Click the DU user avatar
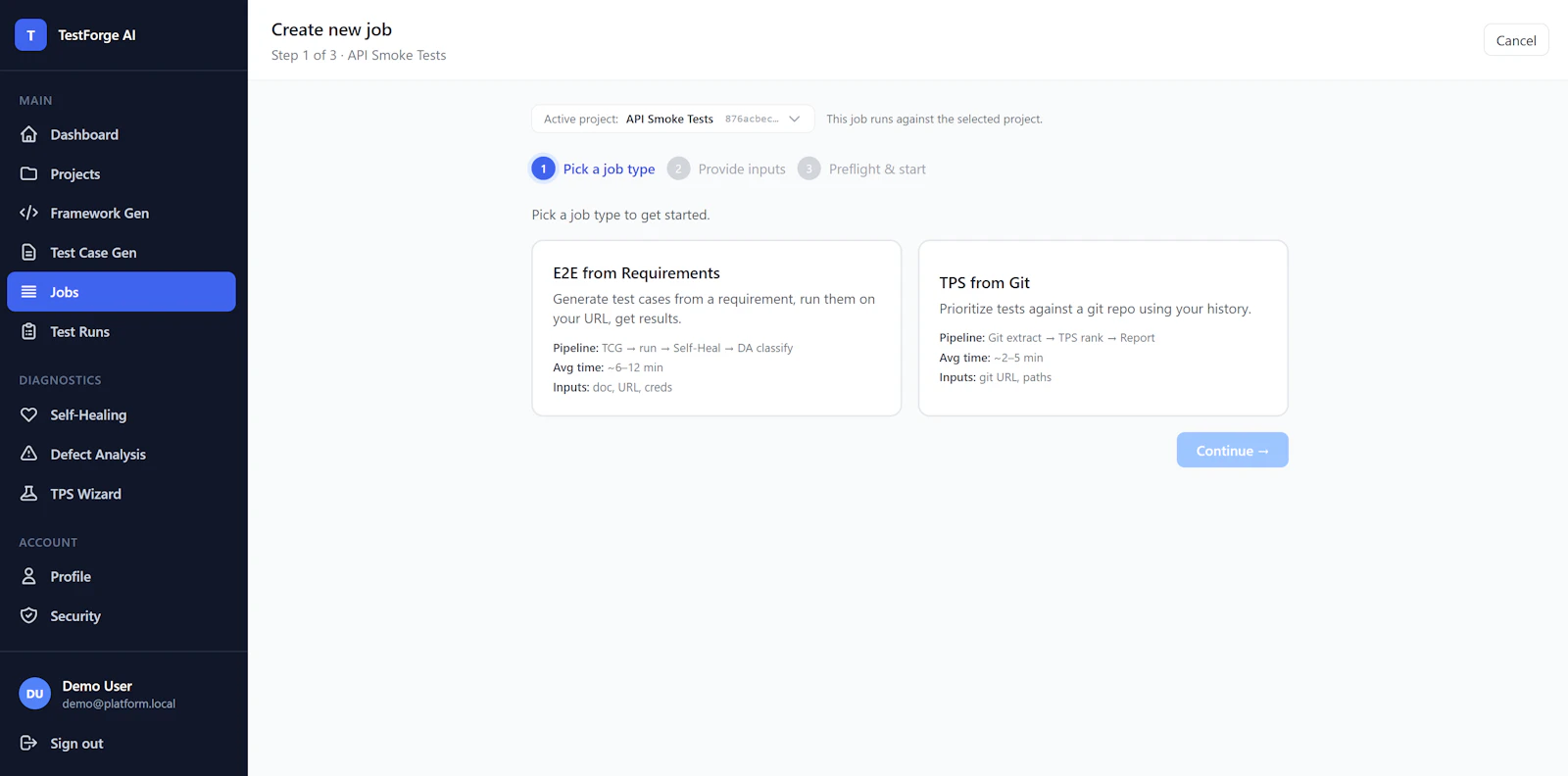1568x776 pixels. click(35, 694)
